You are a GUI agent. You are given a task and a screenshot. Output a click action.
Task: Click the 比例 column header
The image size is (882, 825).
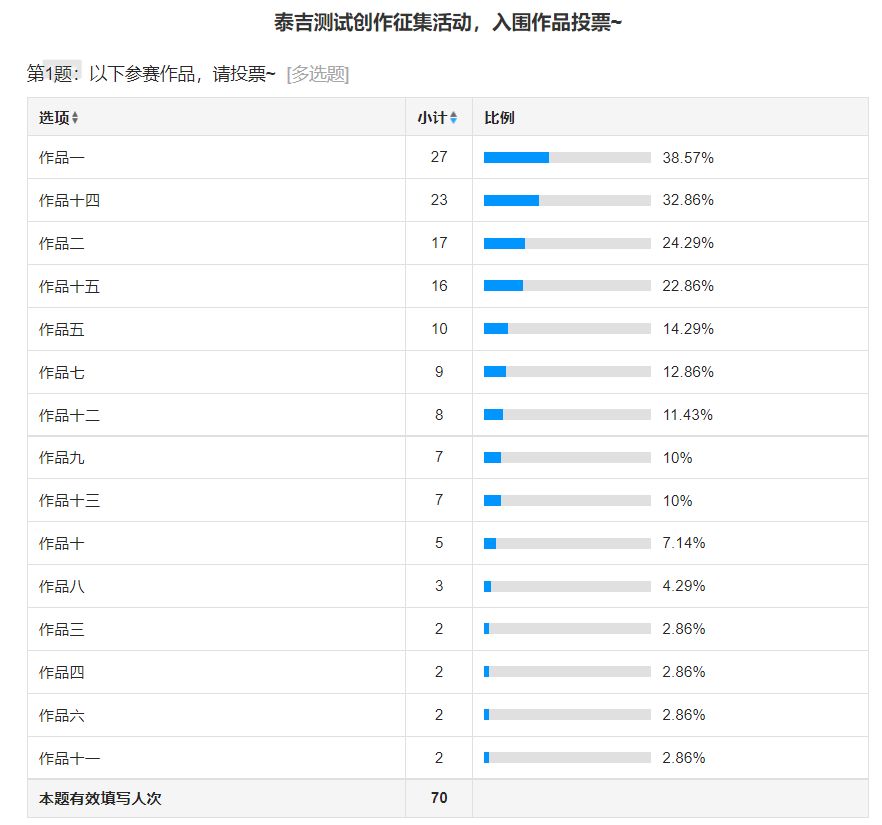tap(499, 118)
